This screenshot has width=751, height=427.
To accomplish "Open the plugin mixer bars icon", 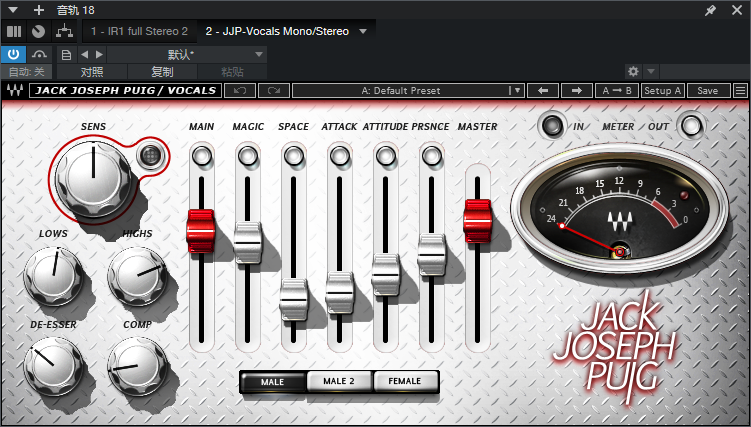I will [14, 32].
